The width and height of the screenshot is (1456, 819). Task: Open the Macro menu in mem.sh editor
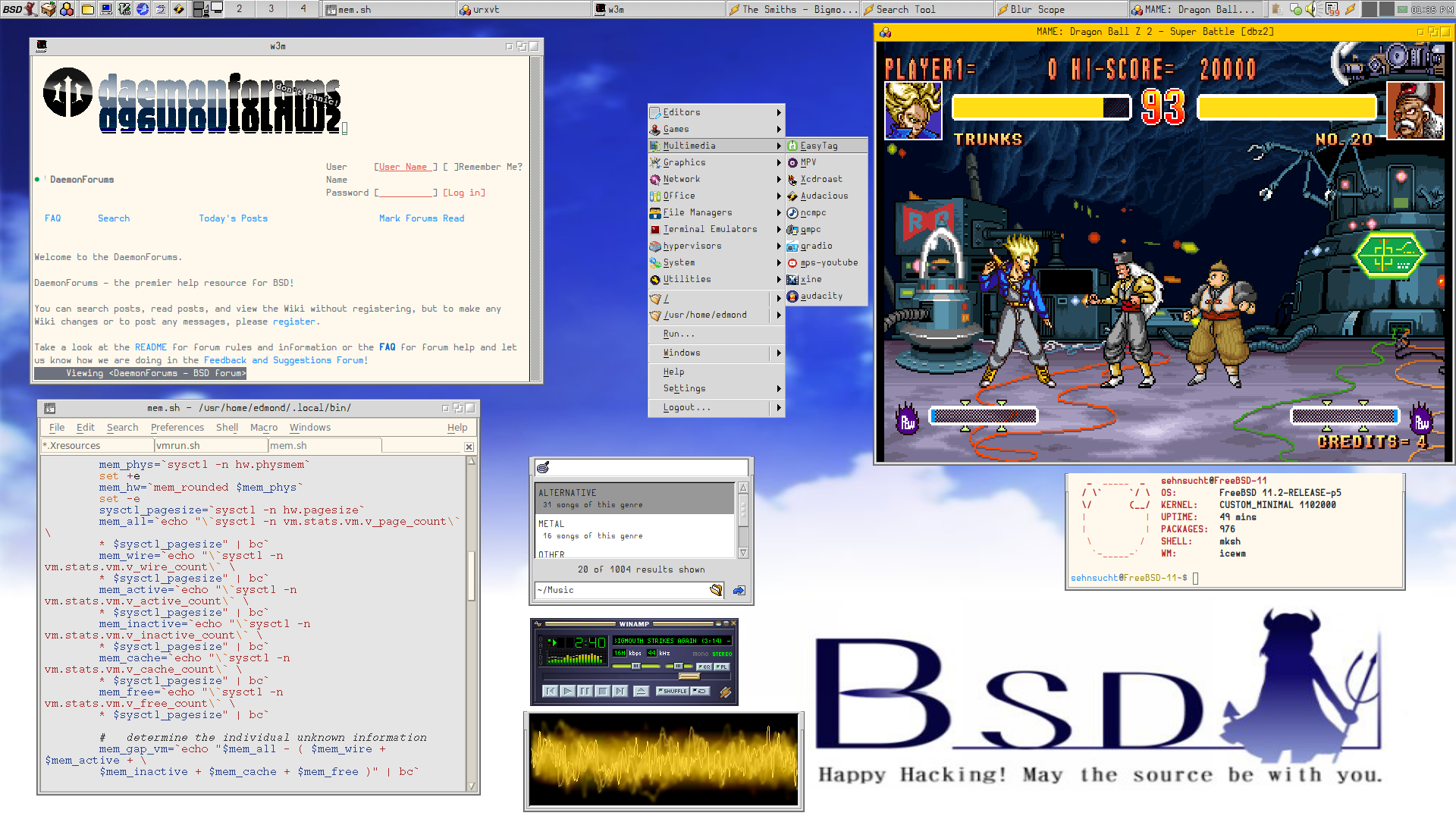(264, 428)
